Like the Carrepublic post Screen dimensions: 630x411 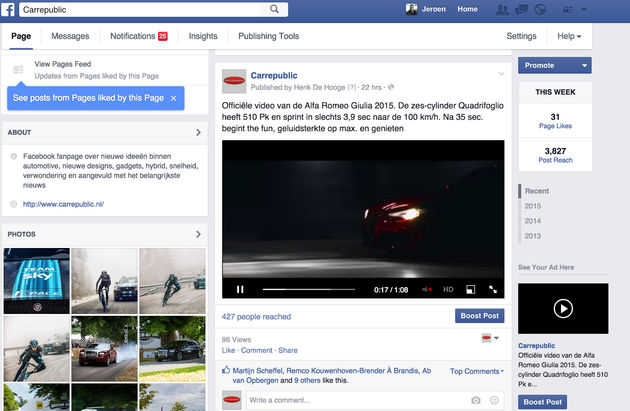228,350
